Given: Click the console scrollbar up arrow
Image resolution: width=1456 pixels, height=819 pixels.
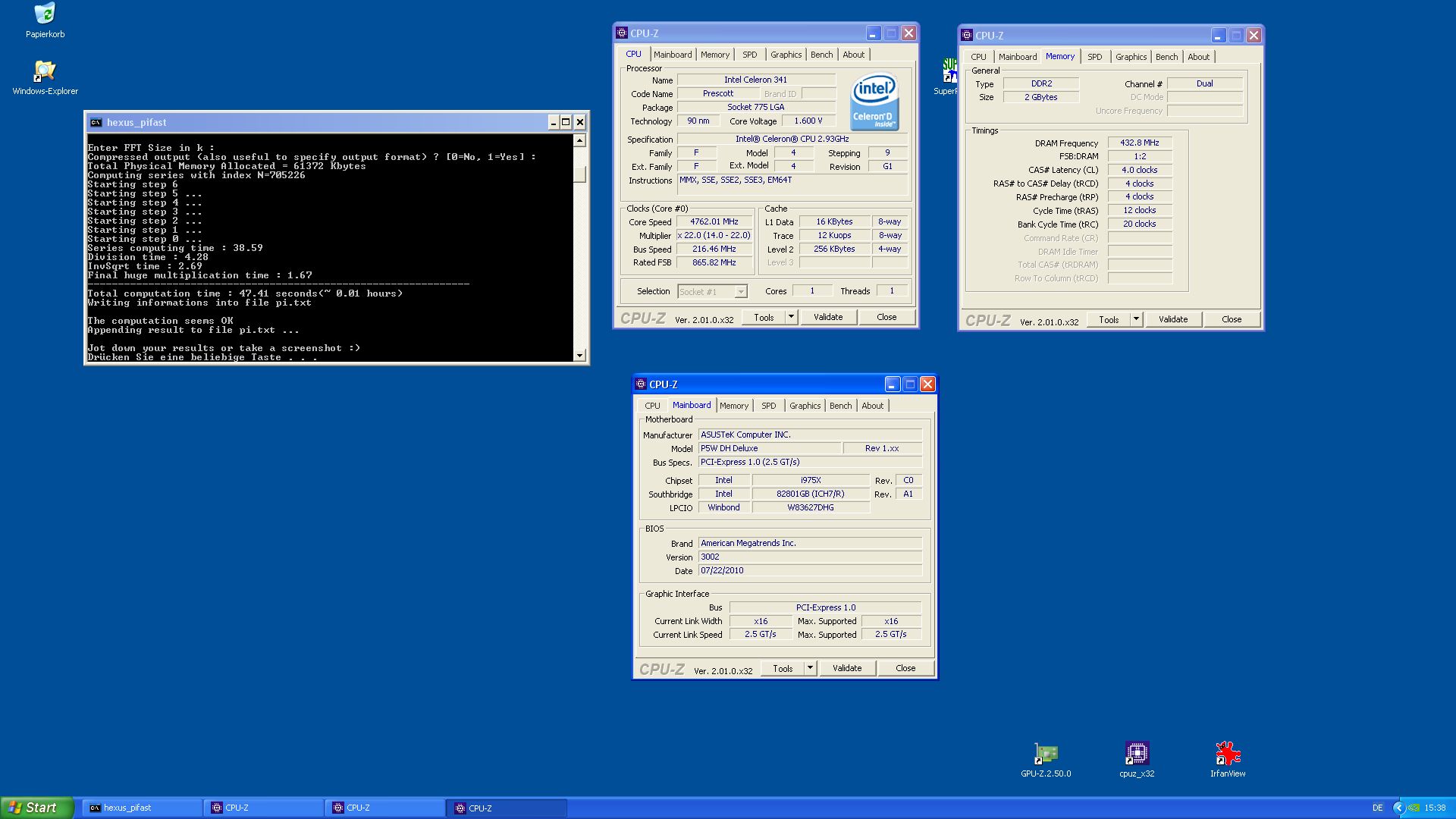Looking at the screenshot, I should 579,140.
